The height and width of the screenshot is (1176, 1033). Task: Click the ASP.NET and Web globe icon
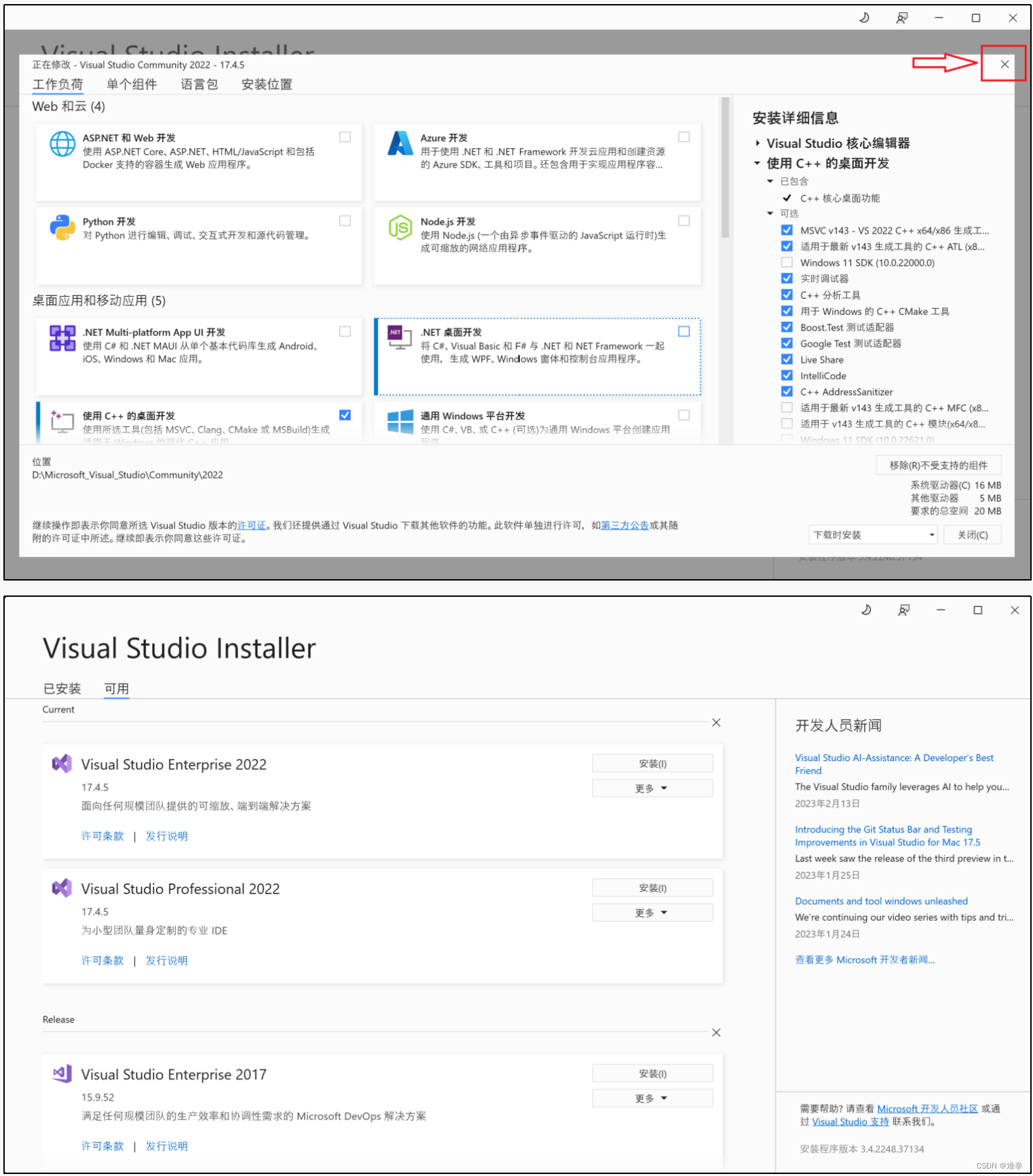pos(62,144)
